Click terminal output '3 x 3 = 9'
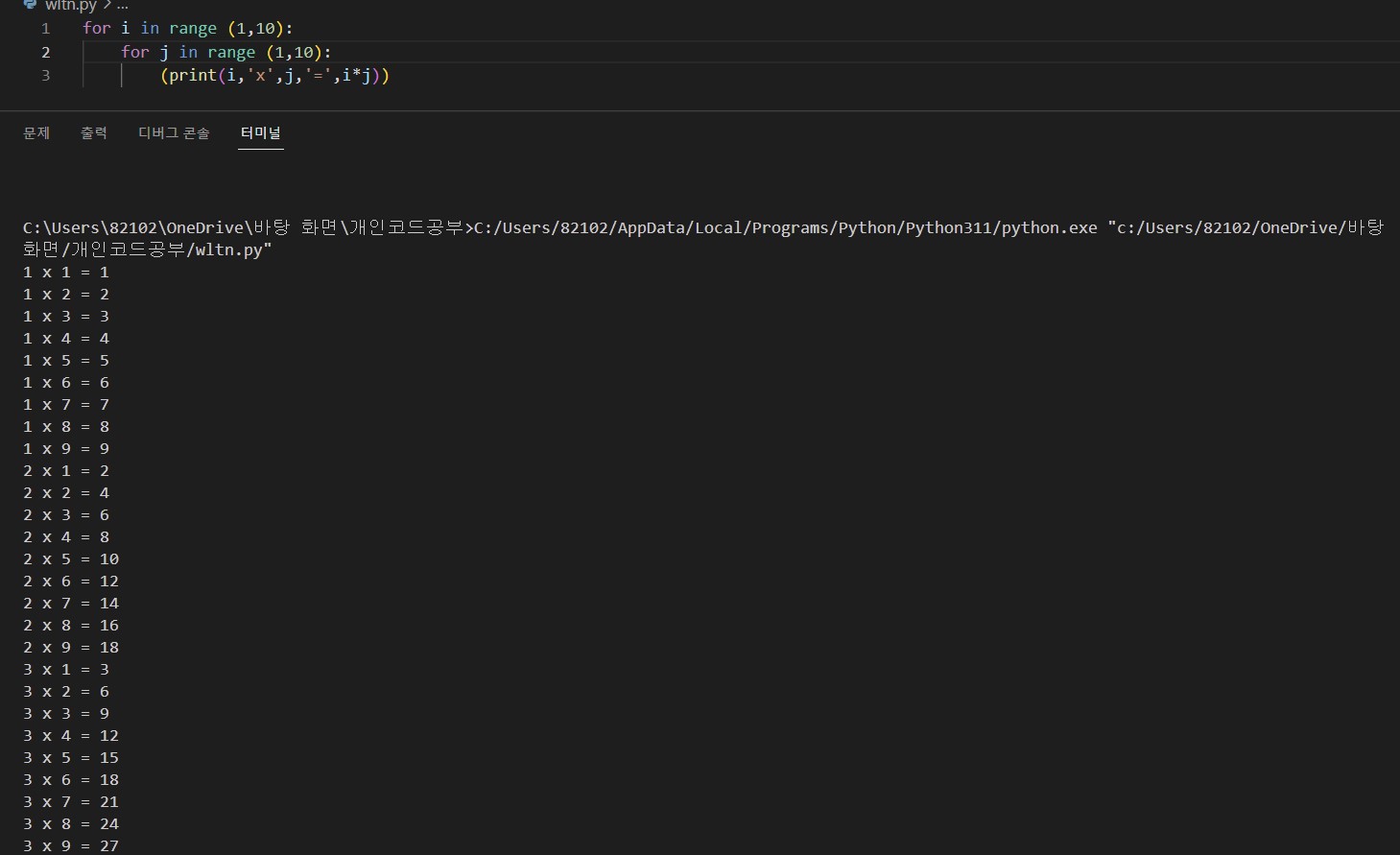 pos(66,714)
